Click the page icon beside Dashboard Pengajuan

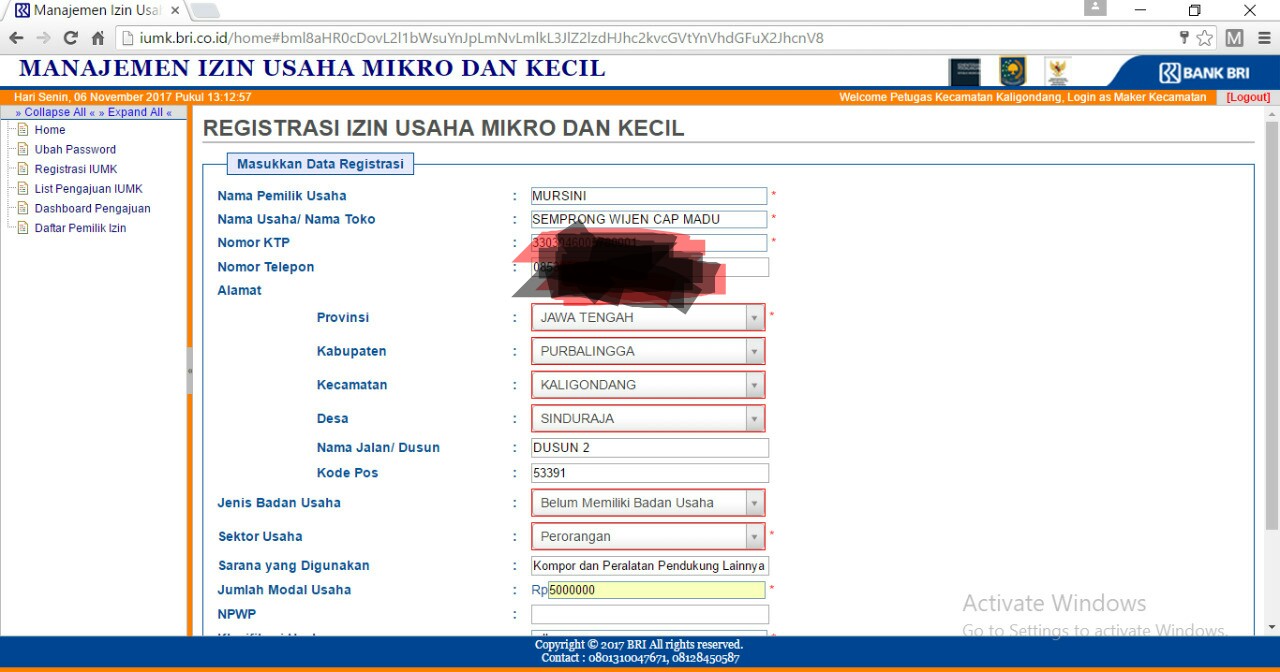[23, 208]
